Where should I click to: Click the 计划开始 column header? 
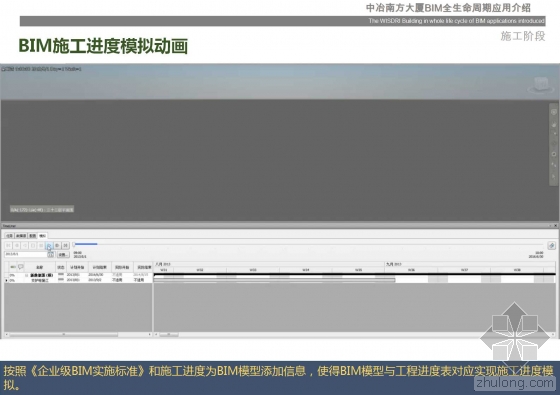(x=77, y=267)
